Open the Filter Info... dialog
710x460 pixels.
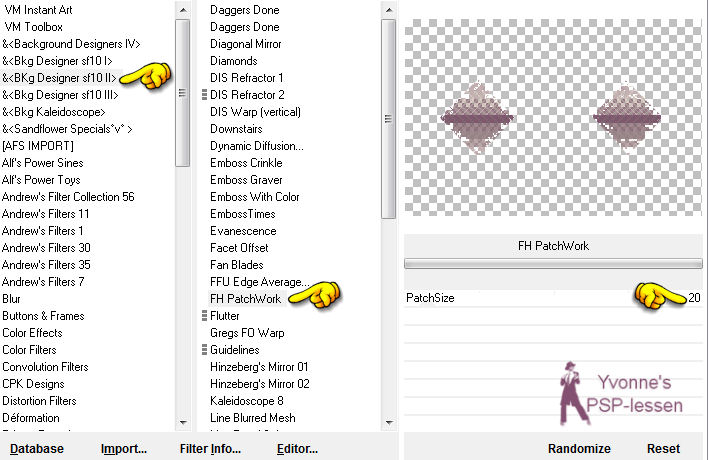coord(211,449)
